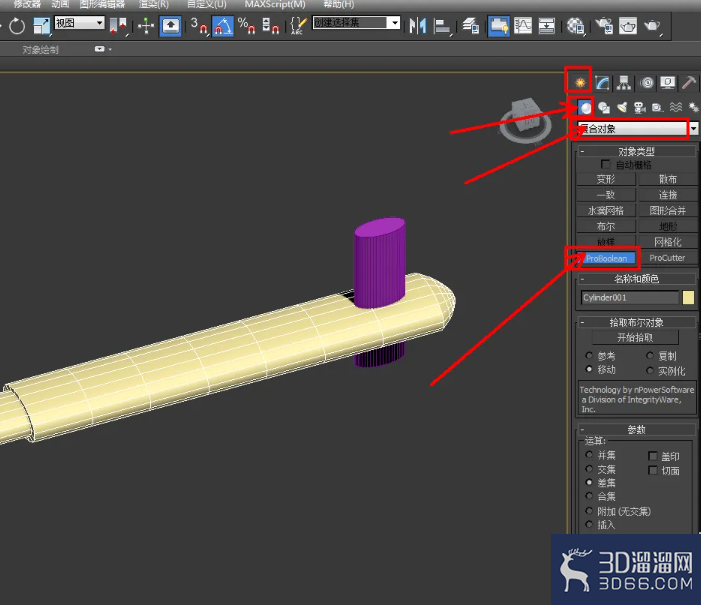
Task: Click the Select and Manipulate icon
Action: tap(146, 25)
